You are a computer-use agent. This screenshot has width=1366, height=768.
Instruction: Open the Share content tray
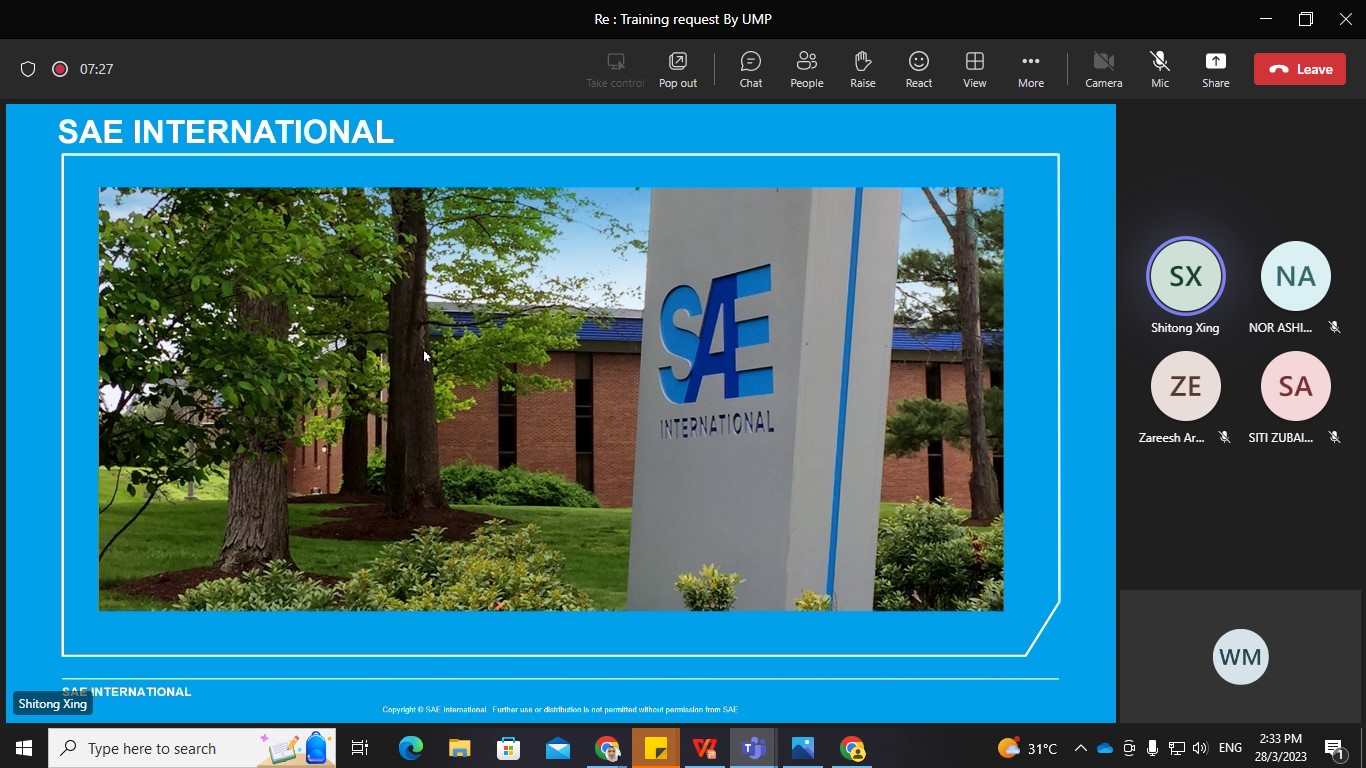click(1216, 69)
